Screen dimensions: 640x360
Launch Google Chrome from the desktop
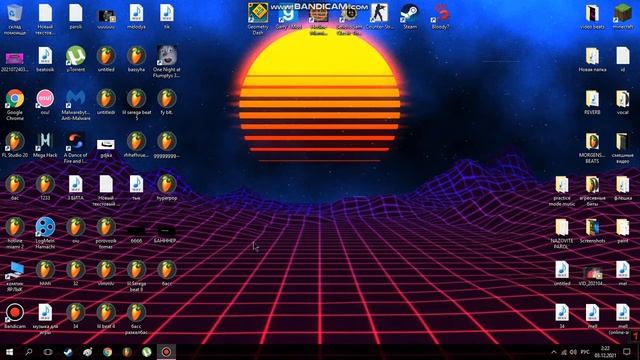[15, 104]
